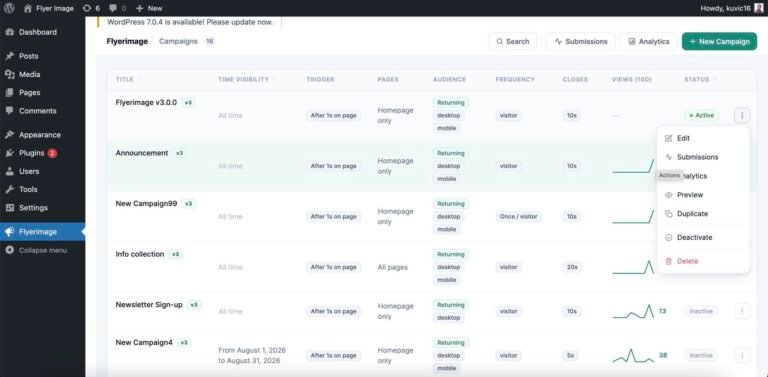Toggle Inactive status of New Campaign4
This screenshot has height=377, width=768.
[x=701, y=355]
